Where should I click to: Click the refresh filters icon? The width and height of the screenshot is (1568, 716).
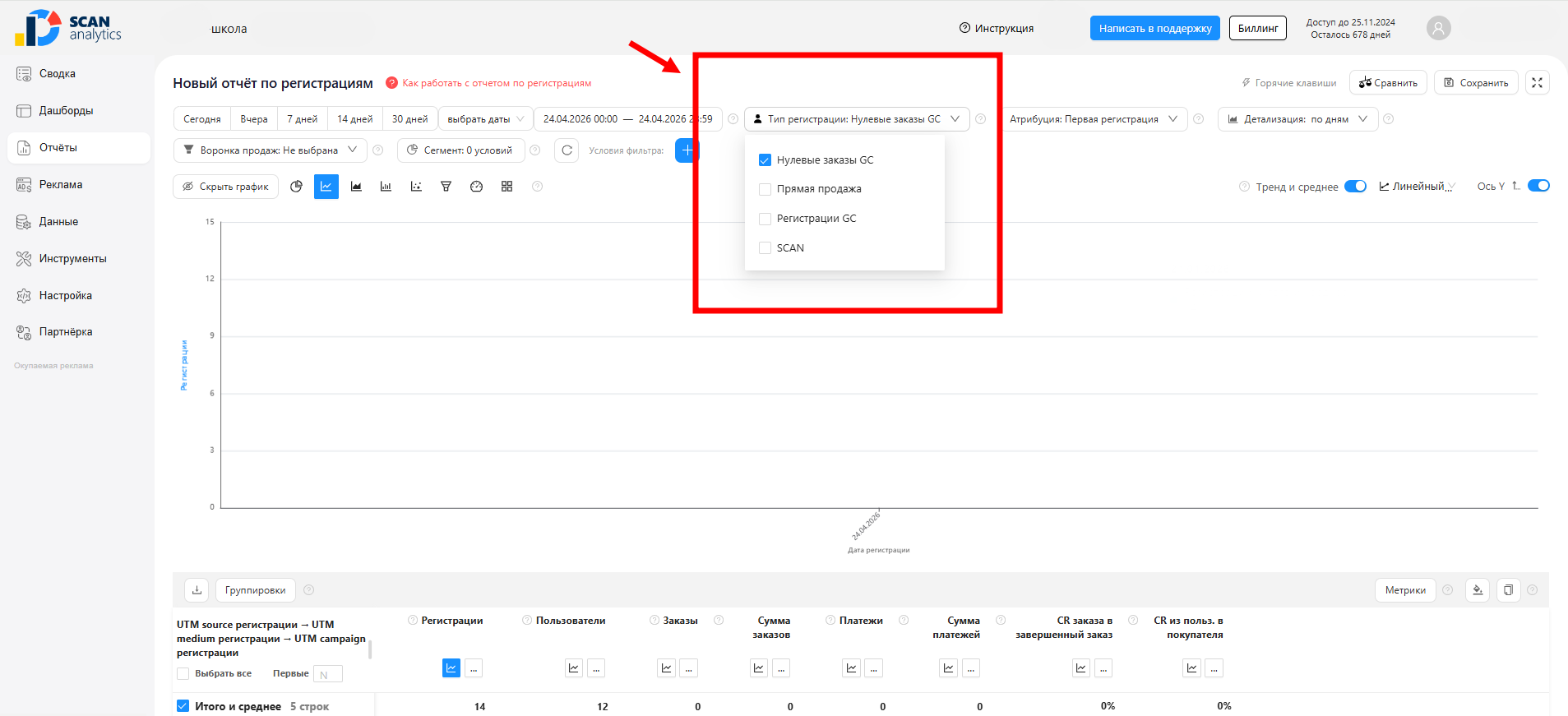coord(567,150)
